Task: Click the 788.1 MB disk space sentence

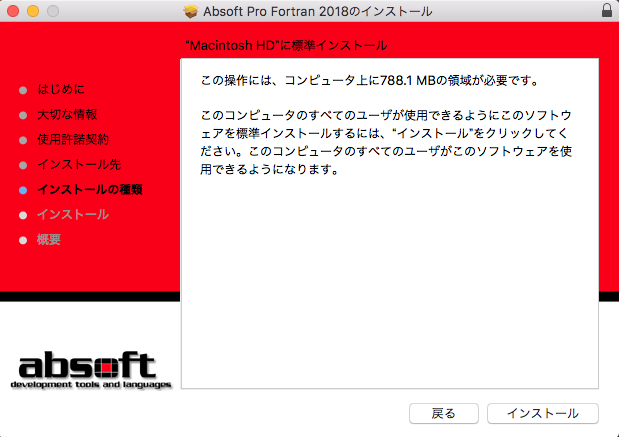Action: point(370,81)
